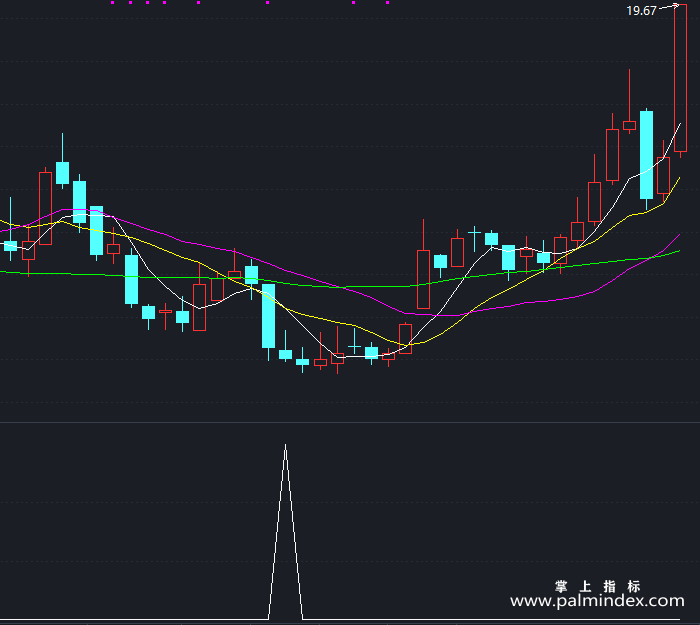This screenshot has width=700, height=625.
Task: Select the tall hollow red candle near left edge
Action: tap(46, 208)
